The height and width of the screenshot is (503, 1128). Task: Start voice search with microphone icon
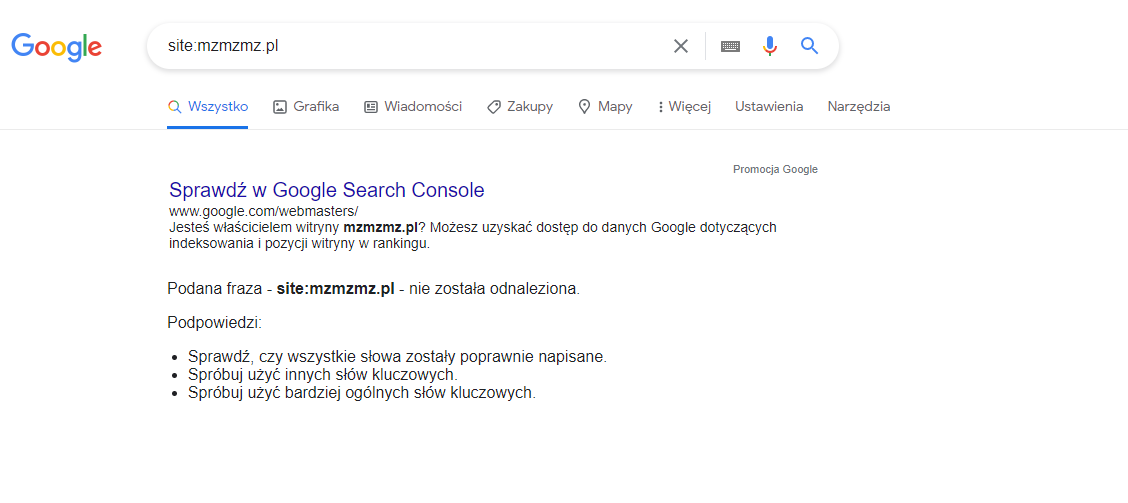(x=770, y=46)
